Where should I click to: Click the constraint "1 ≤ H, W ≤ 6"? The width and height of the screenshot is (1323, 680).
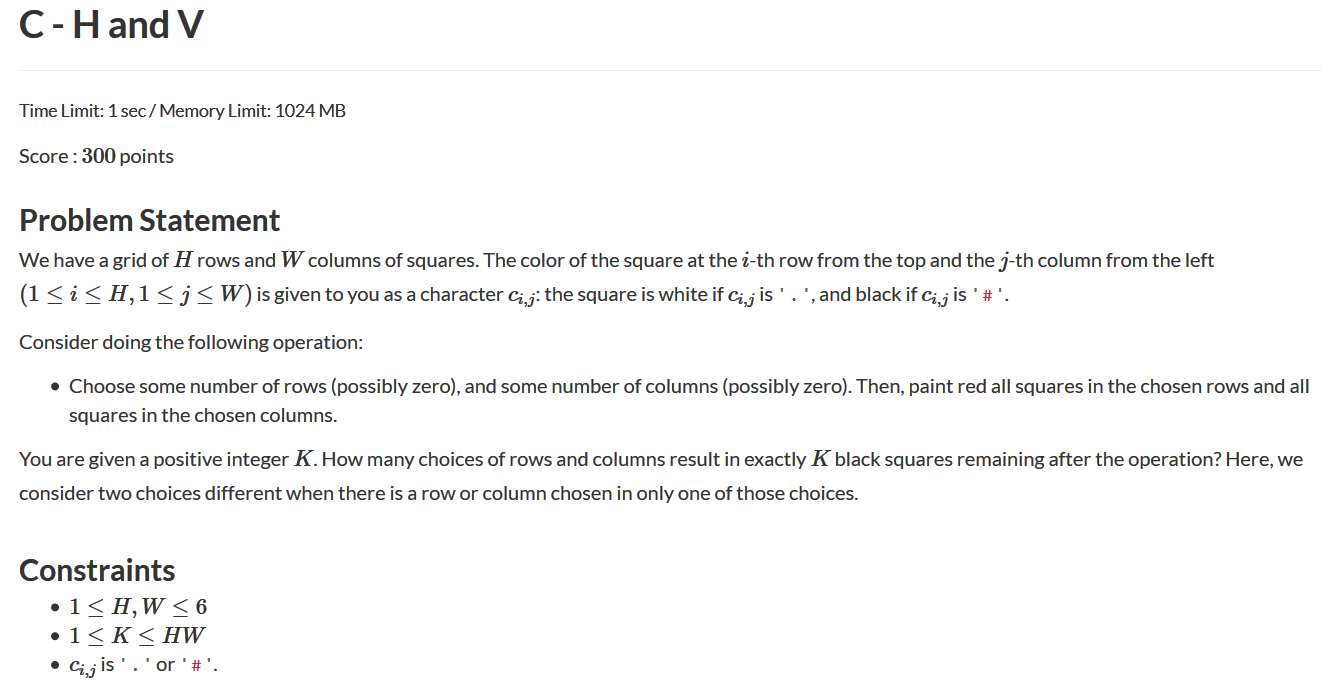[x=138, y=606]
